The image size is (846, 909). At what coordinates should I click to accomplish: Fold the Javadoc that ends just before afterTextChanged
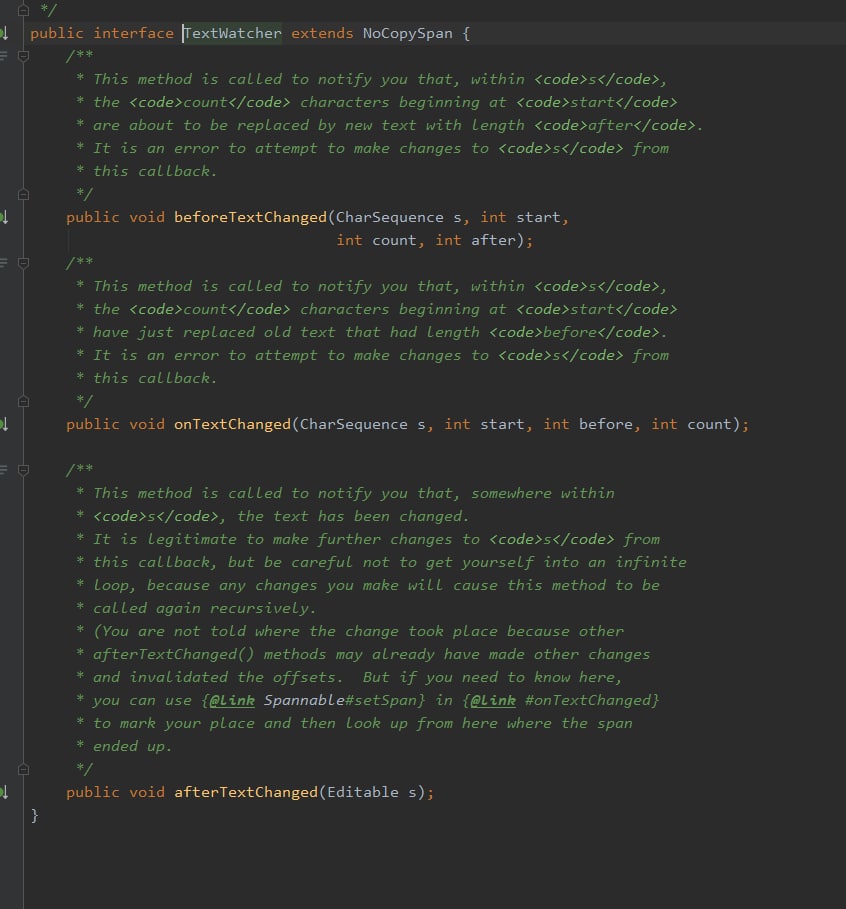(23, 769)
